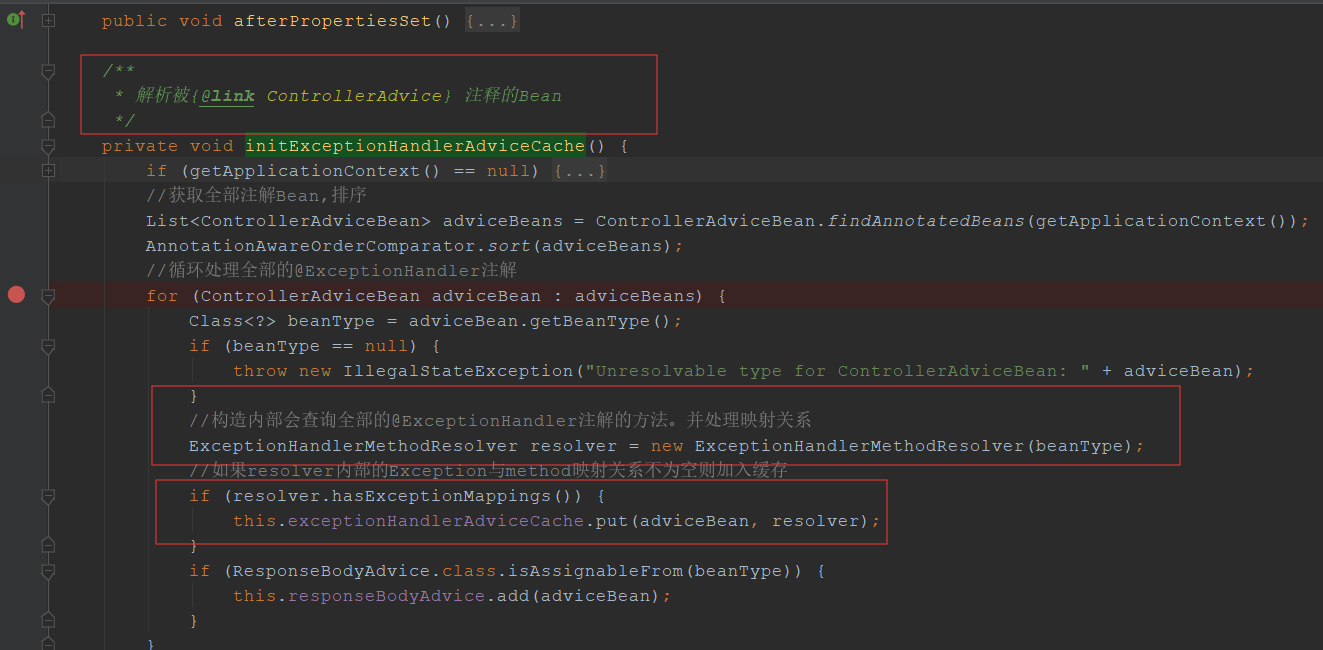Expand the {...} placeholder after afterPropertiesSet()
This screenshot has height=650, width=1323.
point(492,21)
